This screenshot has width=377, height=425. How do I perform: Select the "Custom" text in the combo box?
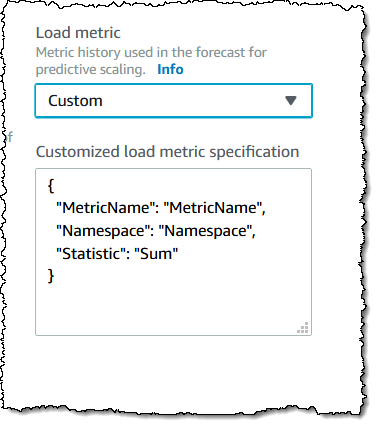pos(75,101)
